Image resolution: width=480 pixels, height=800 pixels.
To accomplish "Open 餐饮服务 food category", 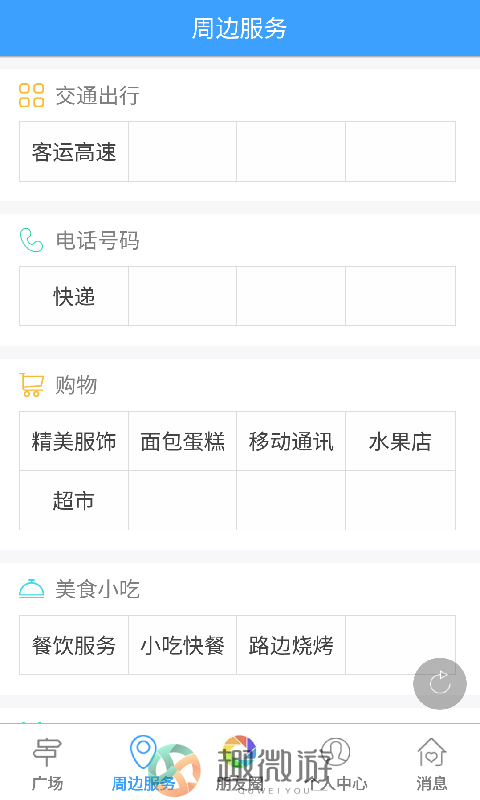I will pyautogui.click(x=74, y=645).
